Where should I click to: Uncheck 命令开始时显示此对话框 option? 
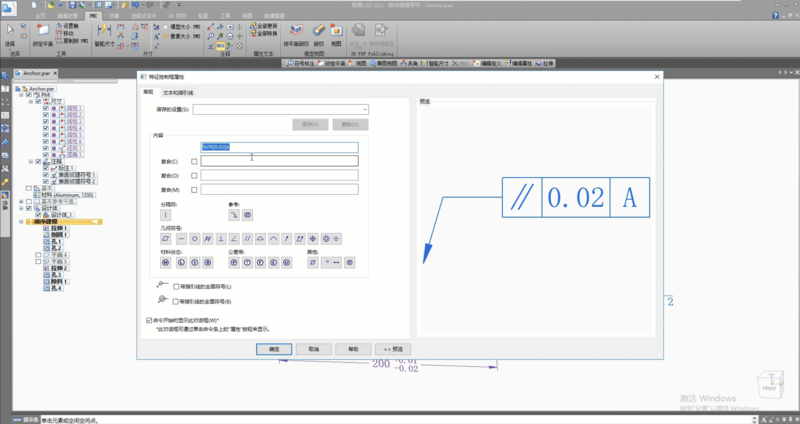coord(150,320)
